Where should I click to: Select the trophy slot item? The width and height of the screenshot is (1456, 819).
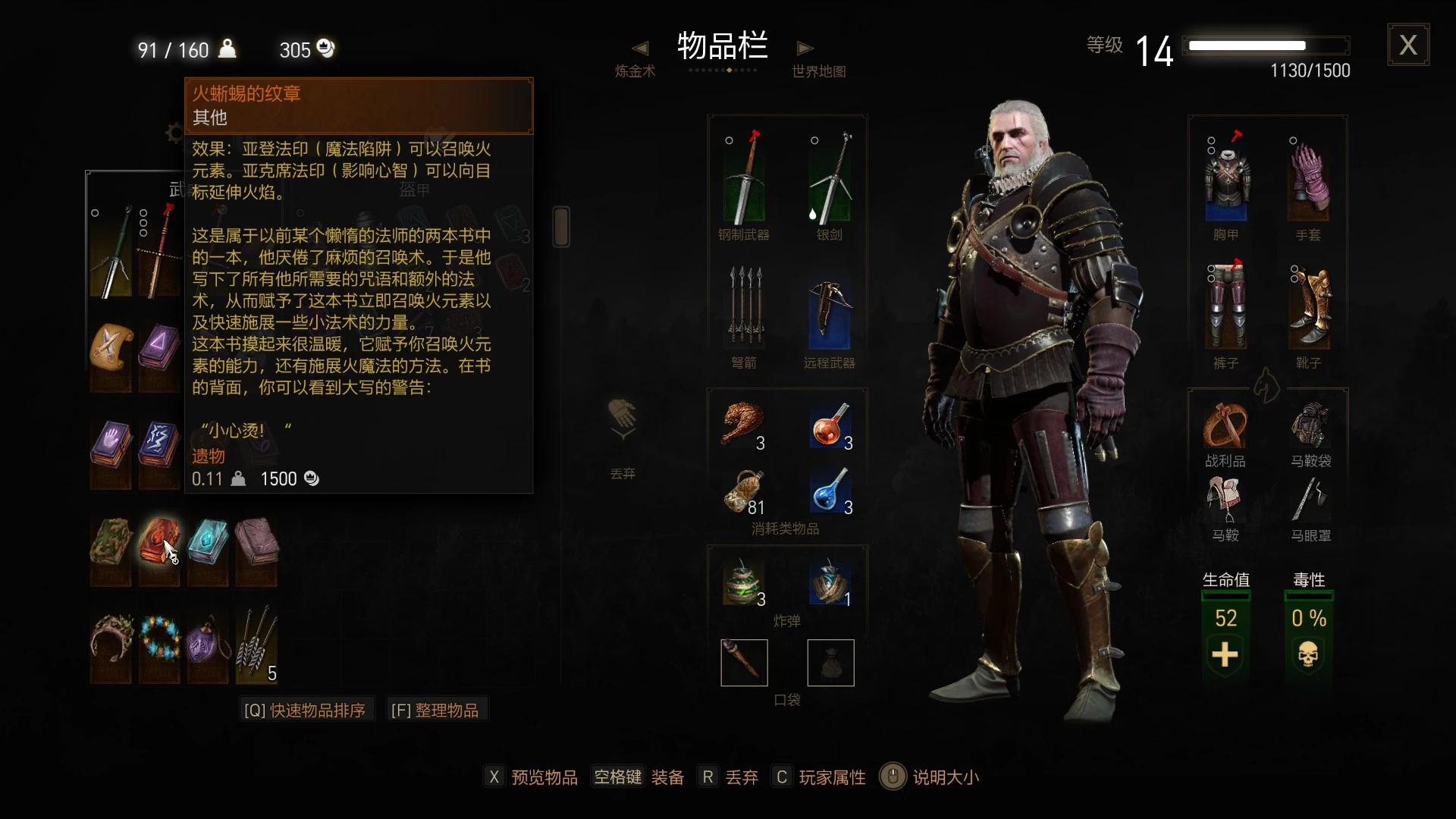click(x=1225, y=426)
